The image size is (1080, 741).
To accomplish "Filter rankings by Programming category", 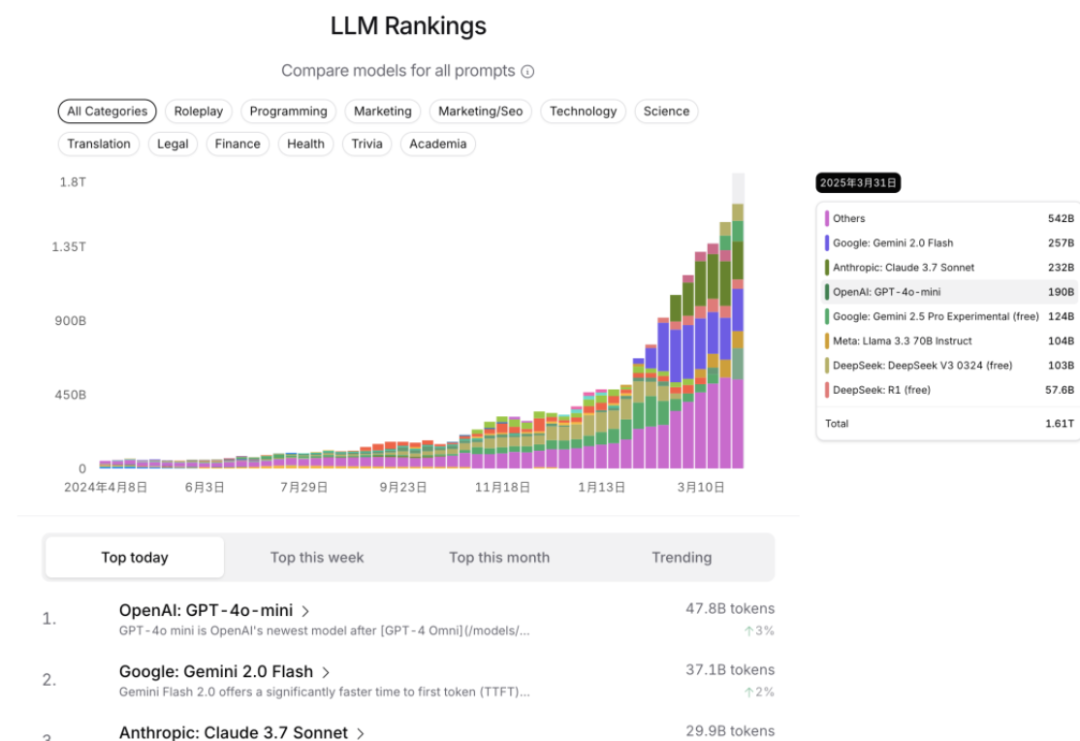I will point(289,111).
